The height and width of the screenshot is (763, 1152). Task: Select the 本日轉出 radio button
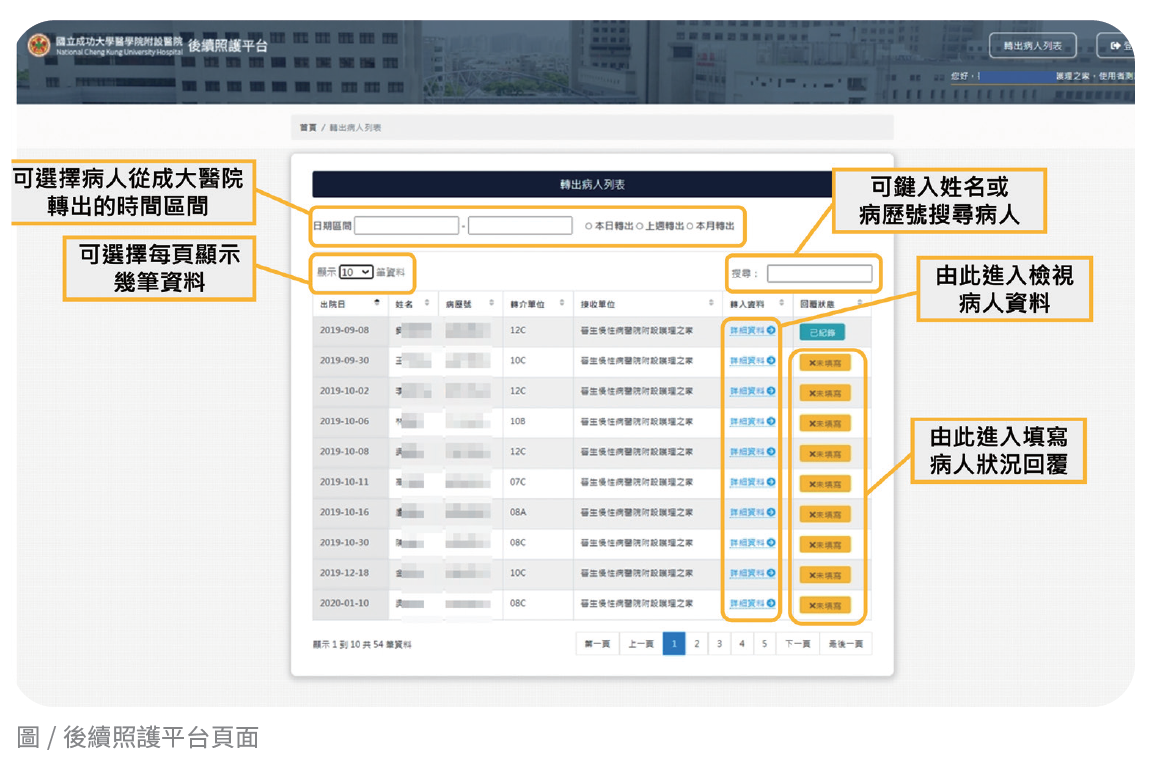click(x=589, y=226)
